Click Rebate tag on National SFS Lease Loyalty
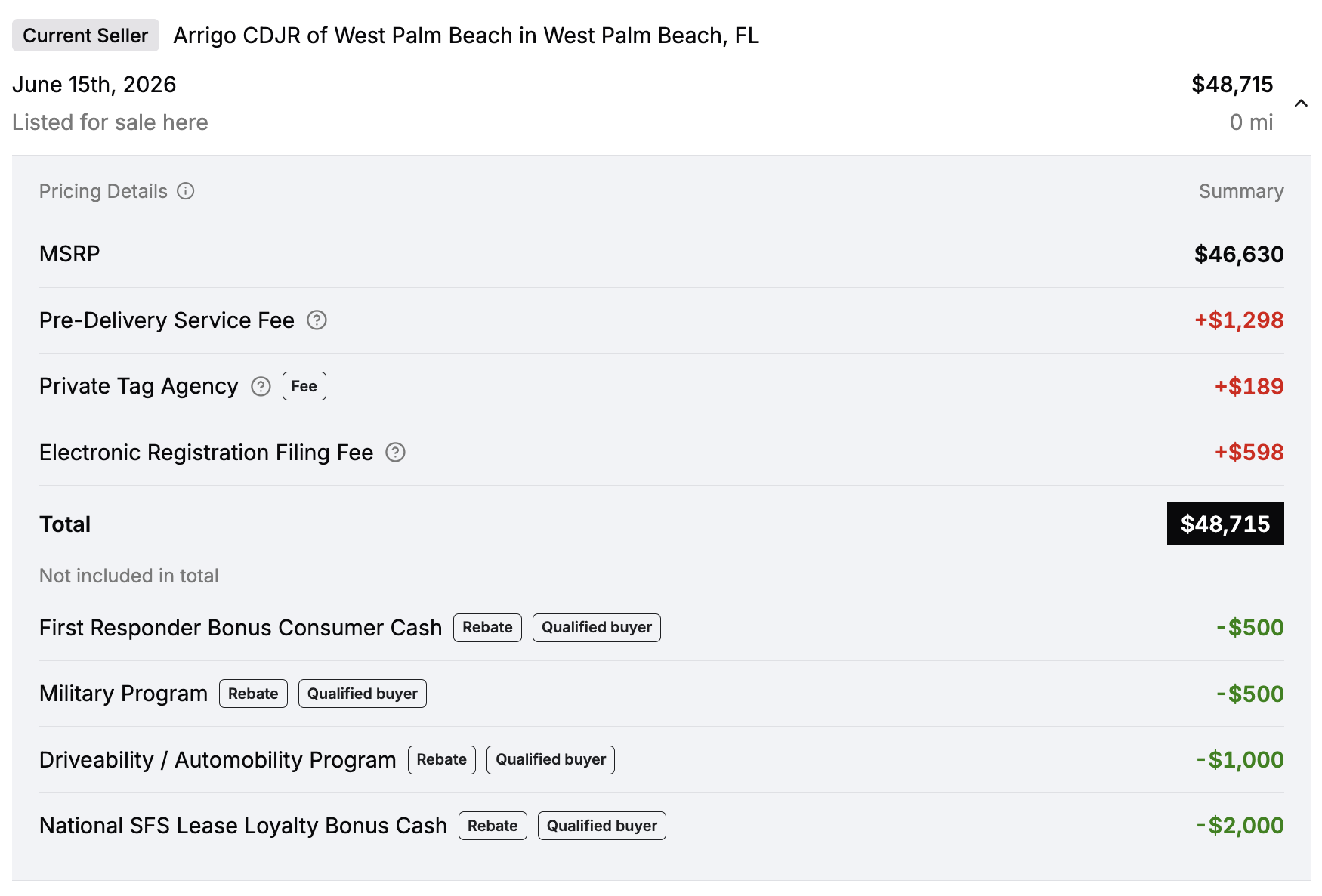The height and width of the screenshot is (896, 1322). [x=493, y=826]
